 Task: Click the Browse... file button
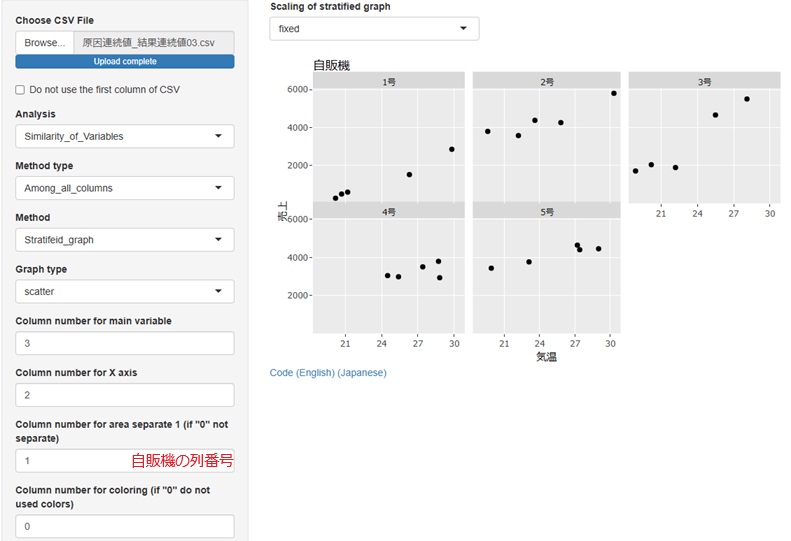click(44, 43)
